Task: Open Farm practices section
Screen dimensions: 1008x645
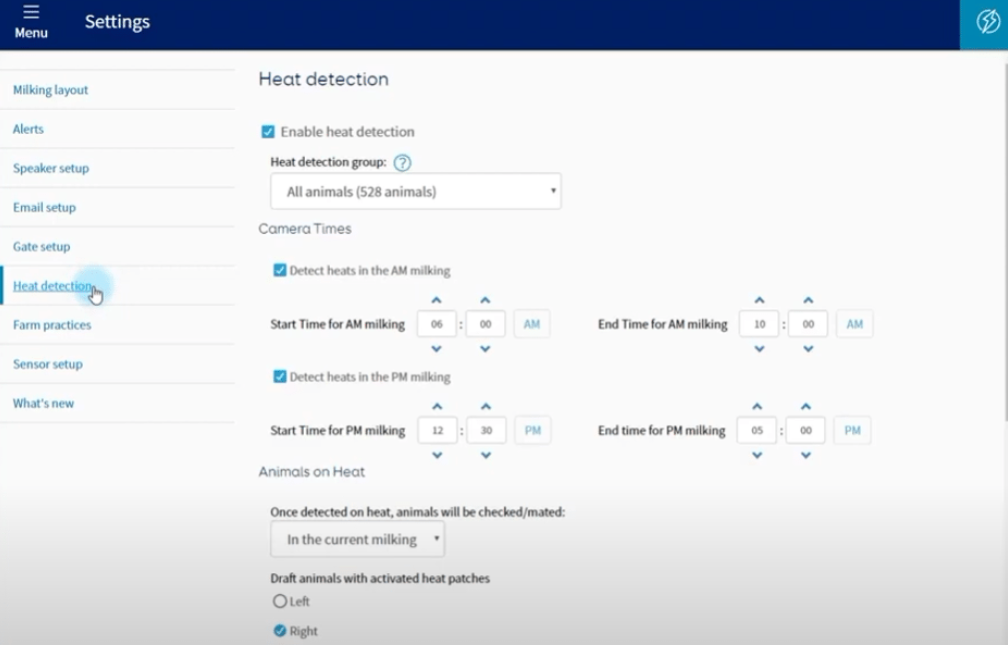Action: [52, 325]
